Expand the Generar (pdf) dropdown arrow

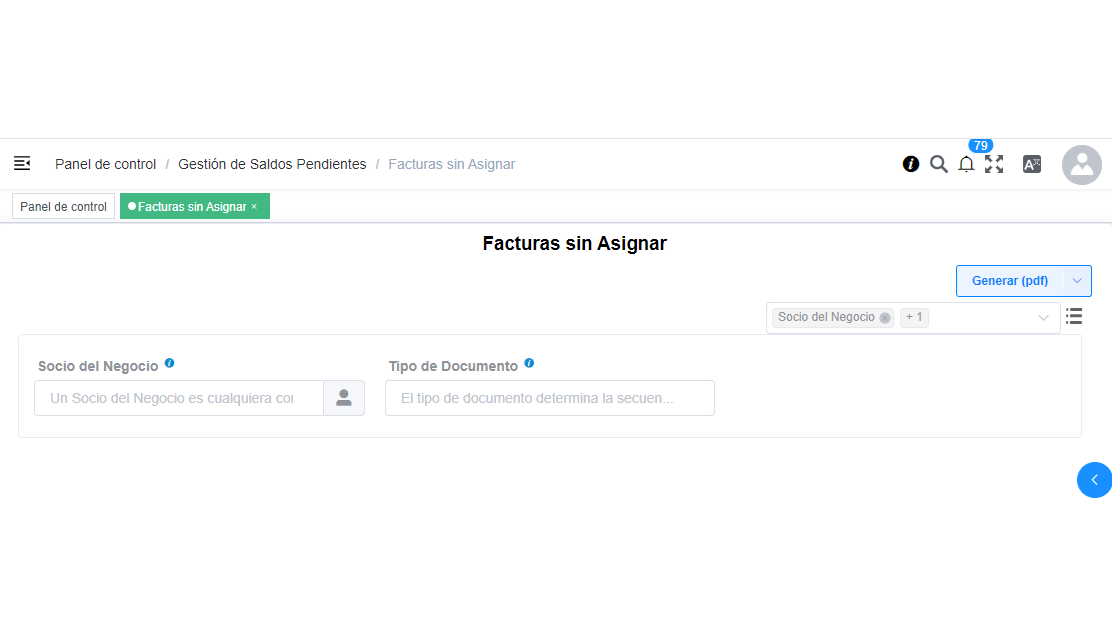point(1077,280)
